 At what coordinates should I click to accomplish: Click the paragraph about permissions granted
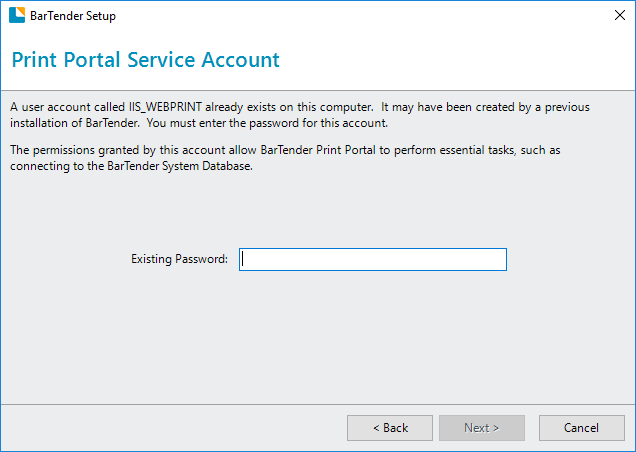(285, 158)
